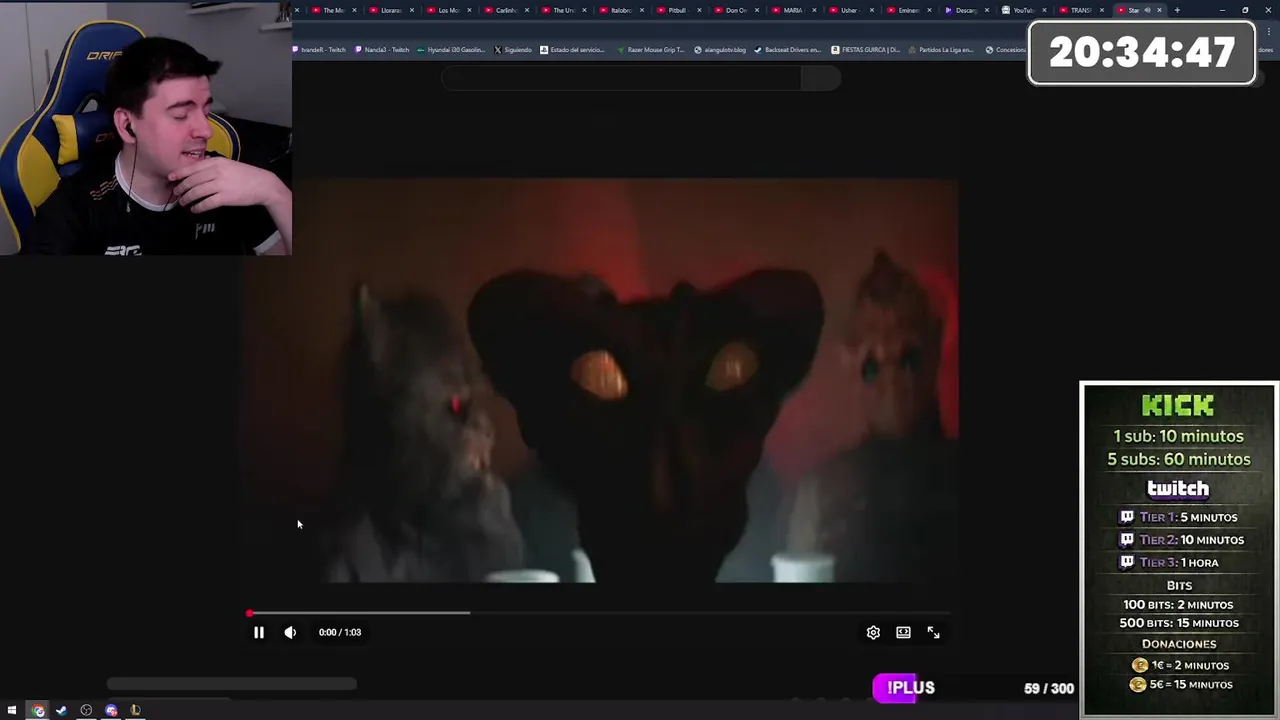The image size is (1280, 720).
Task: Open the Windows Start menu
Action: pos(12,710)
